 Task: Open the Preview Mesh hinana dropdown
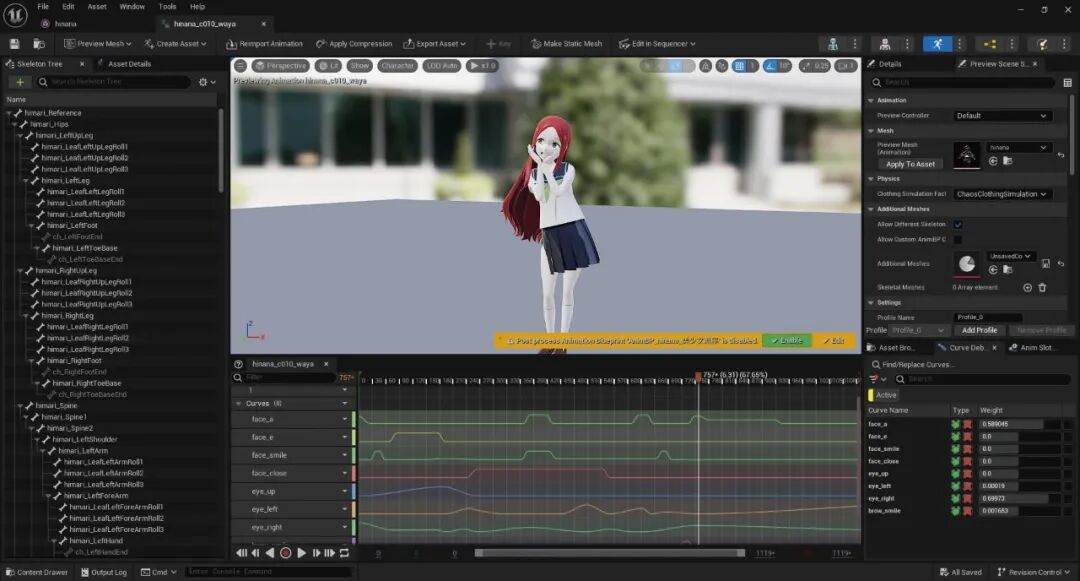pos(1019,147)
